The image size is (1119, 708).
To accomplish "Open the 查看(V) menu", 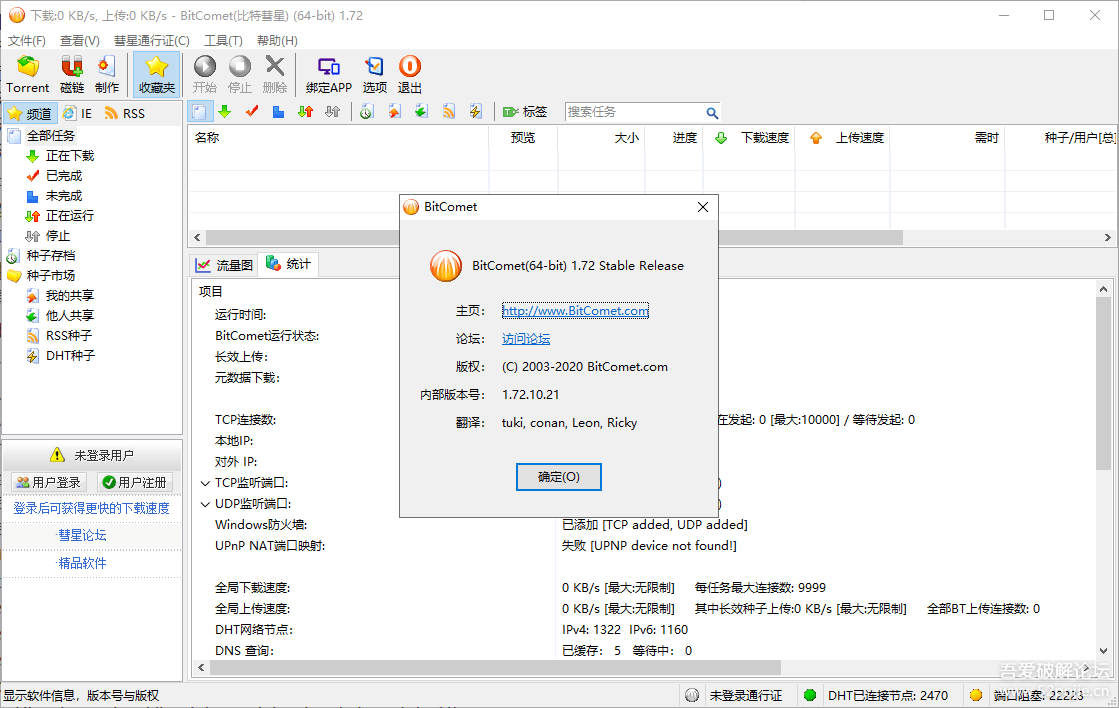I will (80, 41).
